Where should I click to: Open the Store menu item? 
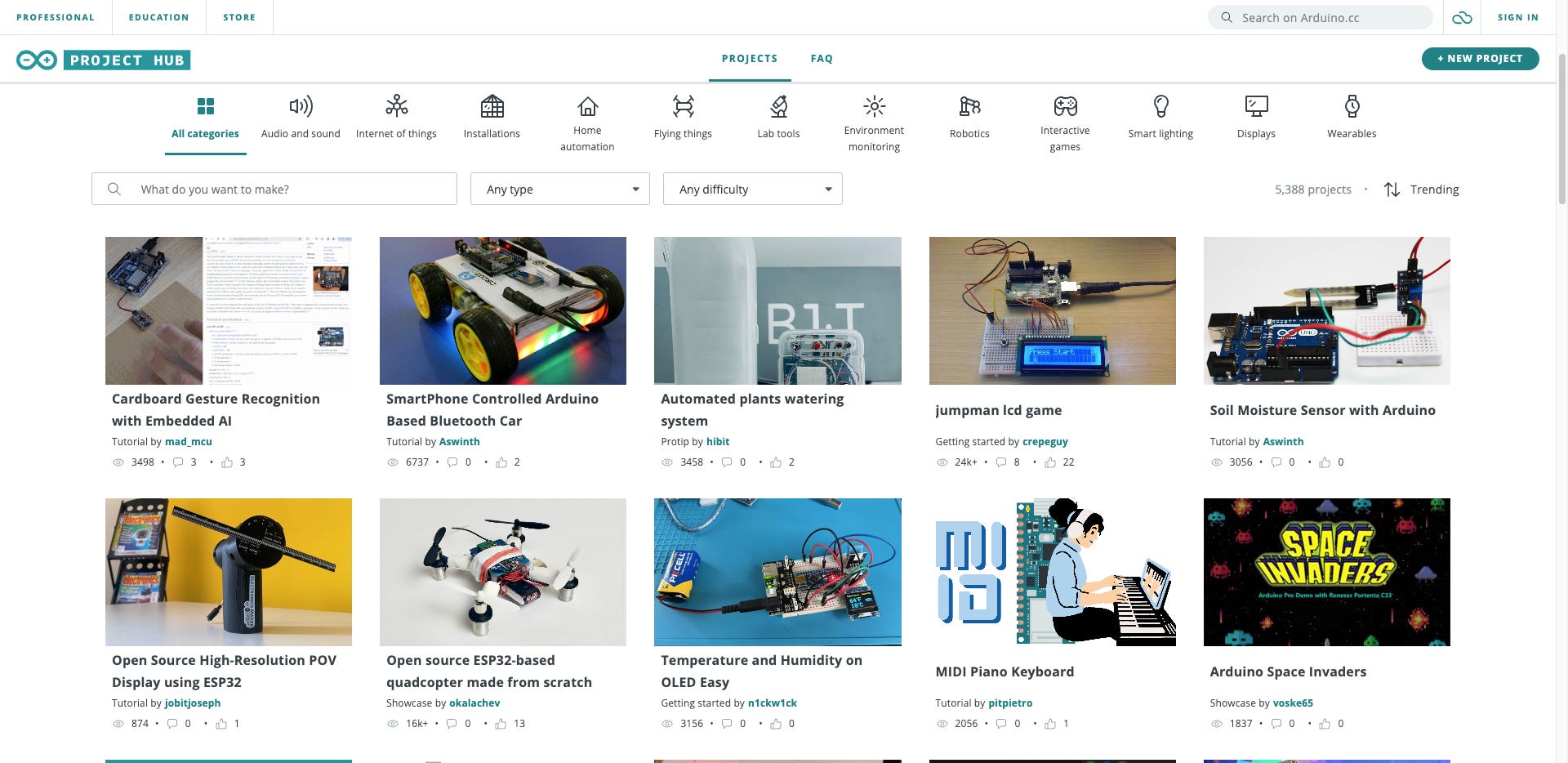[239, 17]
